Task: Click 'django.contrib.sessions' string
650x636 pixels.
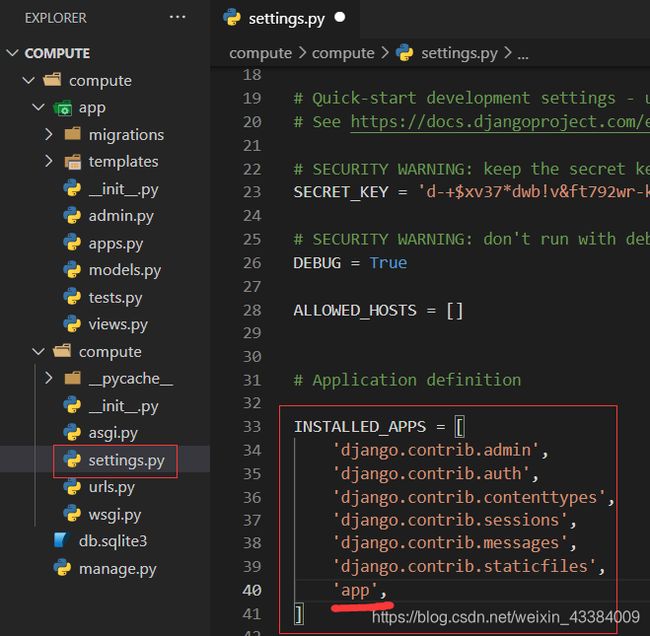Action: (x=450, y=520)
